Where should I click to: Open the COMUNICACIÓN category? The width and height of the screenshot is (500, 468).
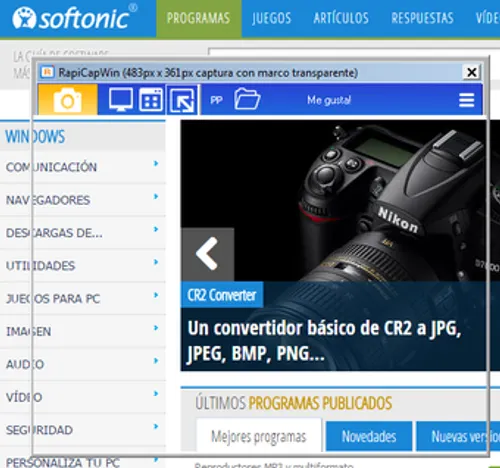(51, 167)
